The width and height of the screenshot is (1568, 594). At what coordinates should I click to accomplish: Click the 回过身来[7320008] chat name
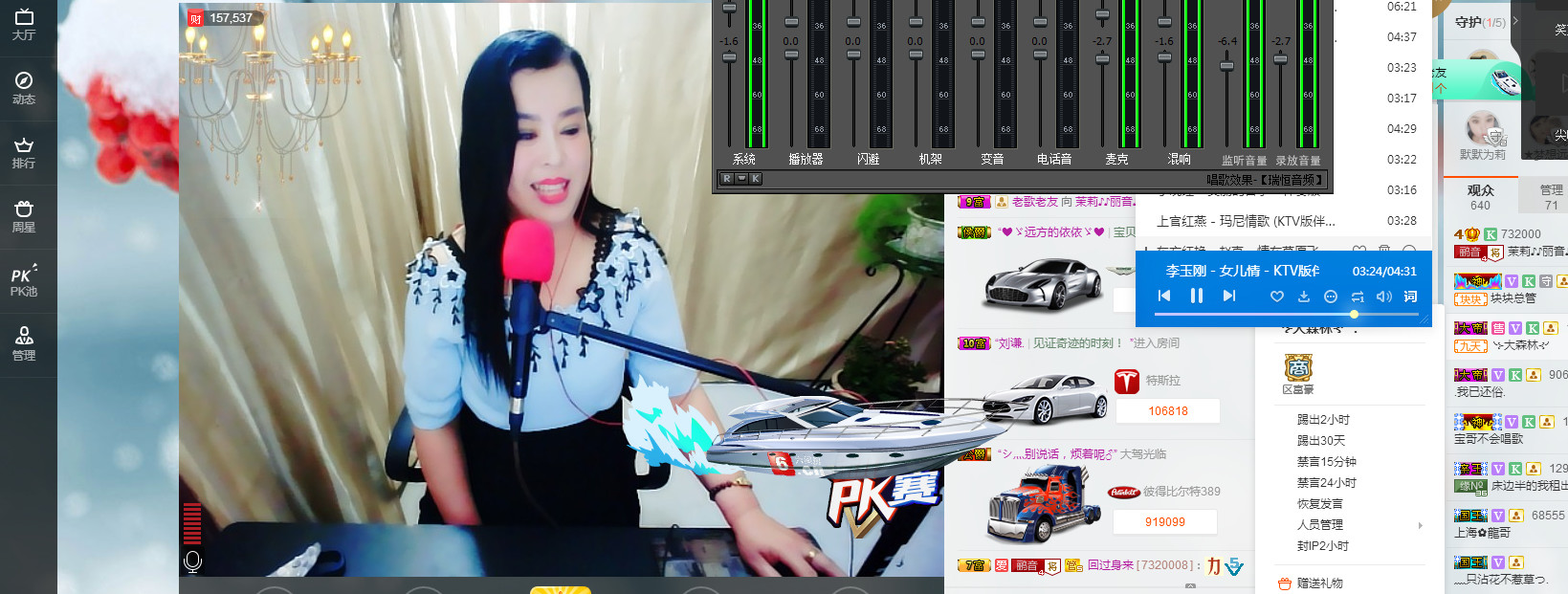coord(1140,565)
